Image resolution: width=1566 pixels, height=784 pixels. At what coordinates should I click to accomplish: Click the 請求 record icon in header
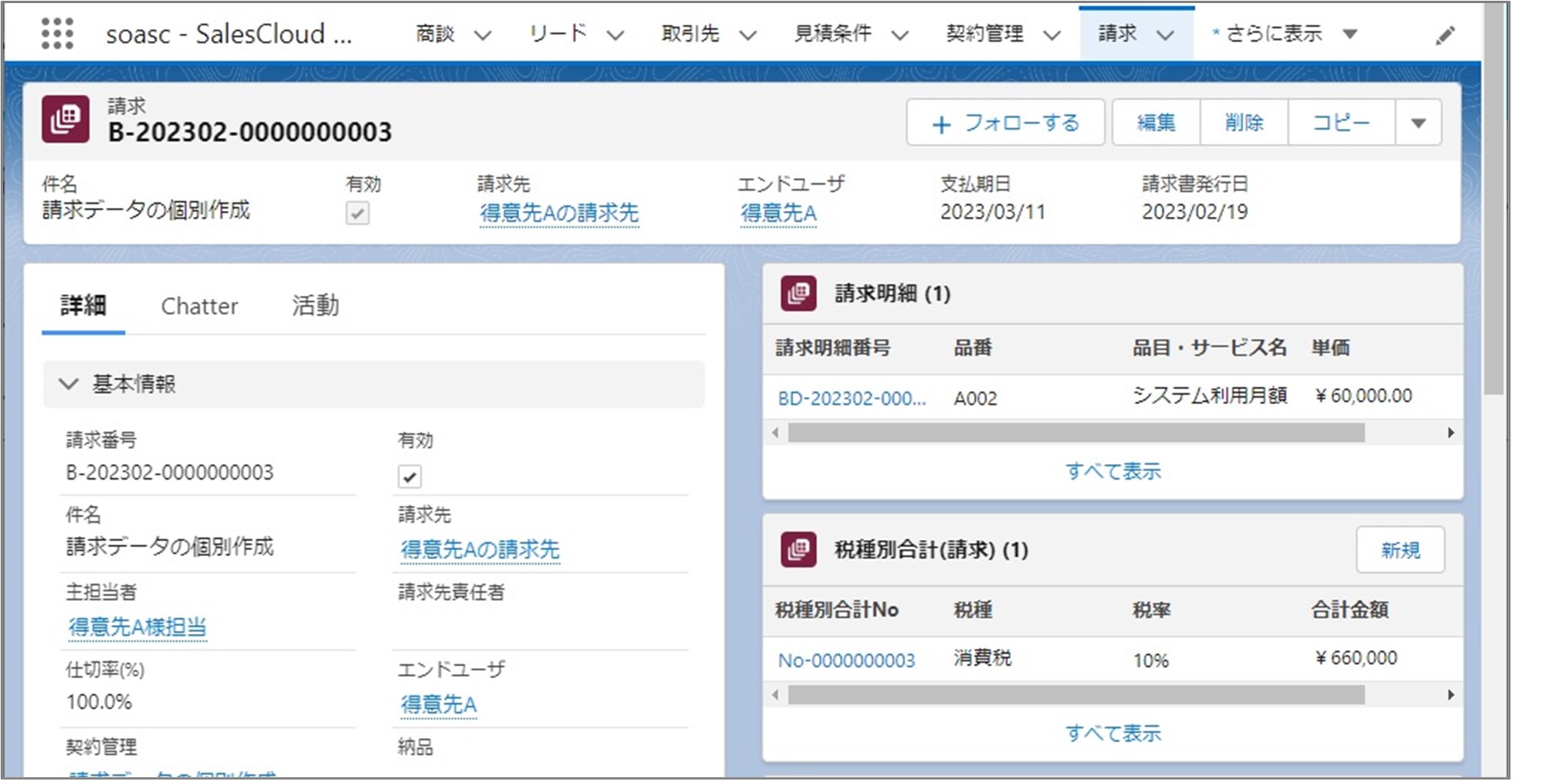pos(66,119)
